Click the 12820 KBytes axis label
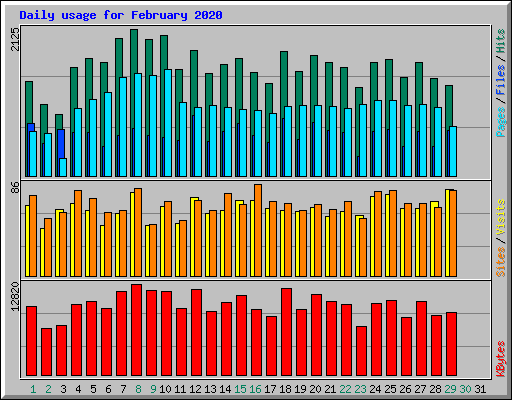Screen dimensions: 512x400 16,296
